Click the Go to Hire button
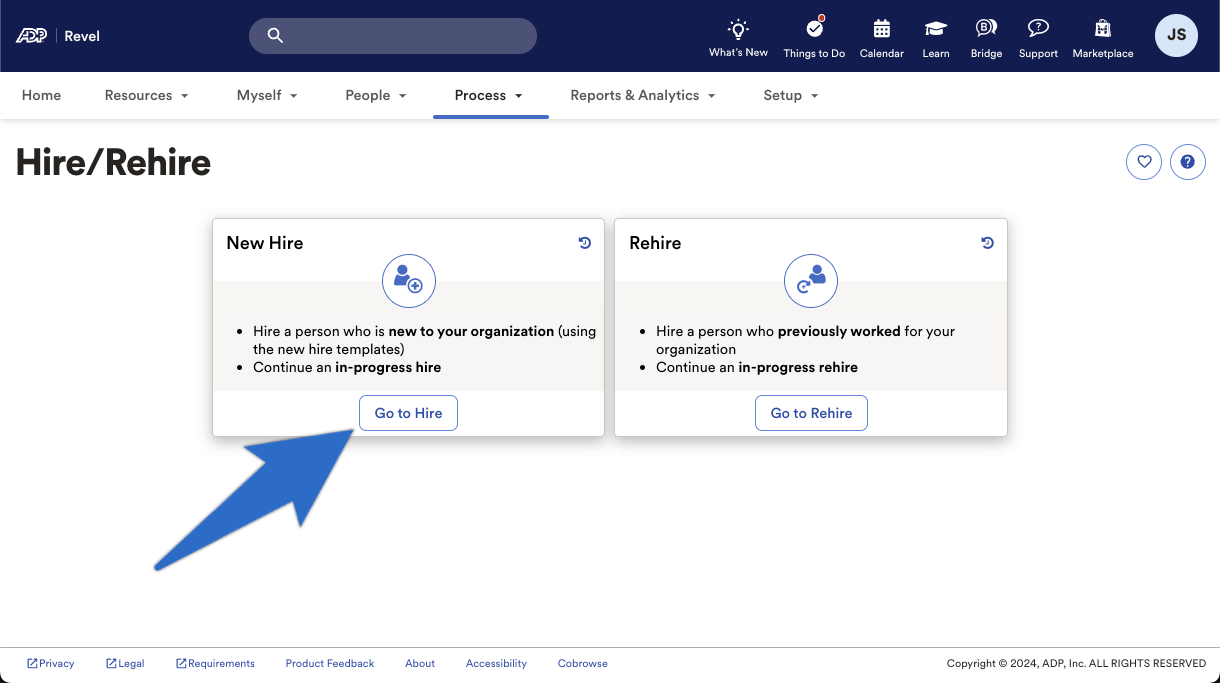This screenshot has height=683, width=1220. click(x=408, y=412)
